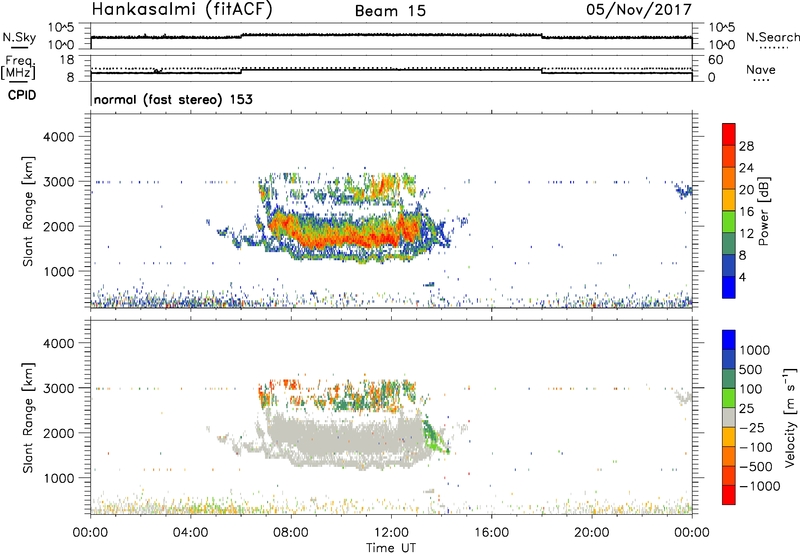Click the Slant Range label of velocity panel

28,417
